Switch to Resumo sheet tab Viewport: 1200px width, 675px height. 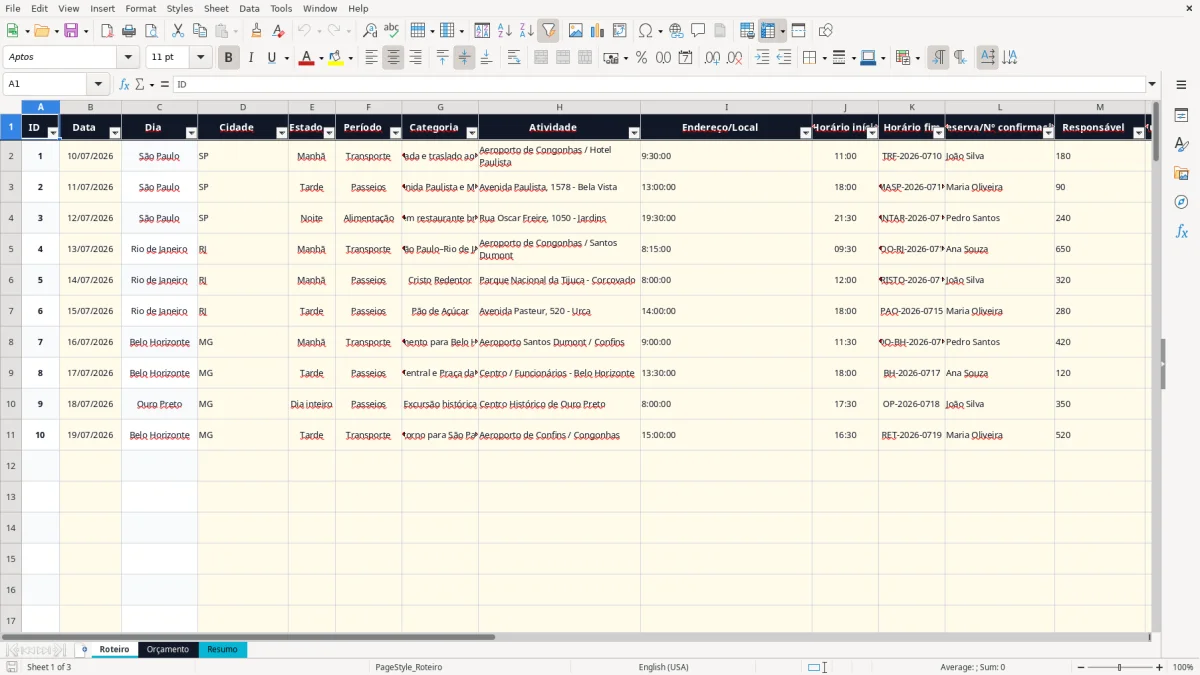coord(222,650)
